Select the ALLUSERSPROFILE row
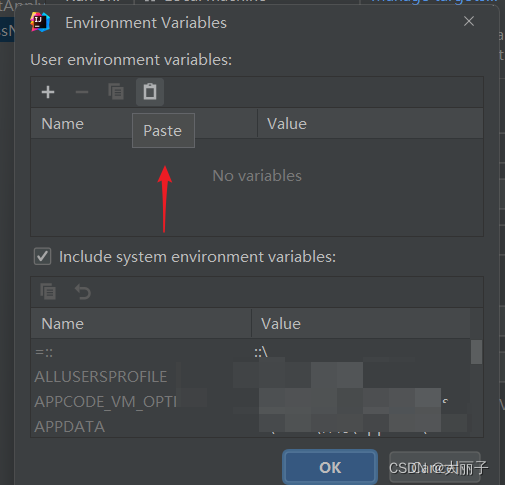Screen dimensions: 505x485 point(251,377)
